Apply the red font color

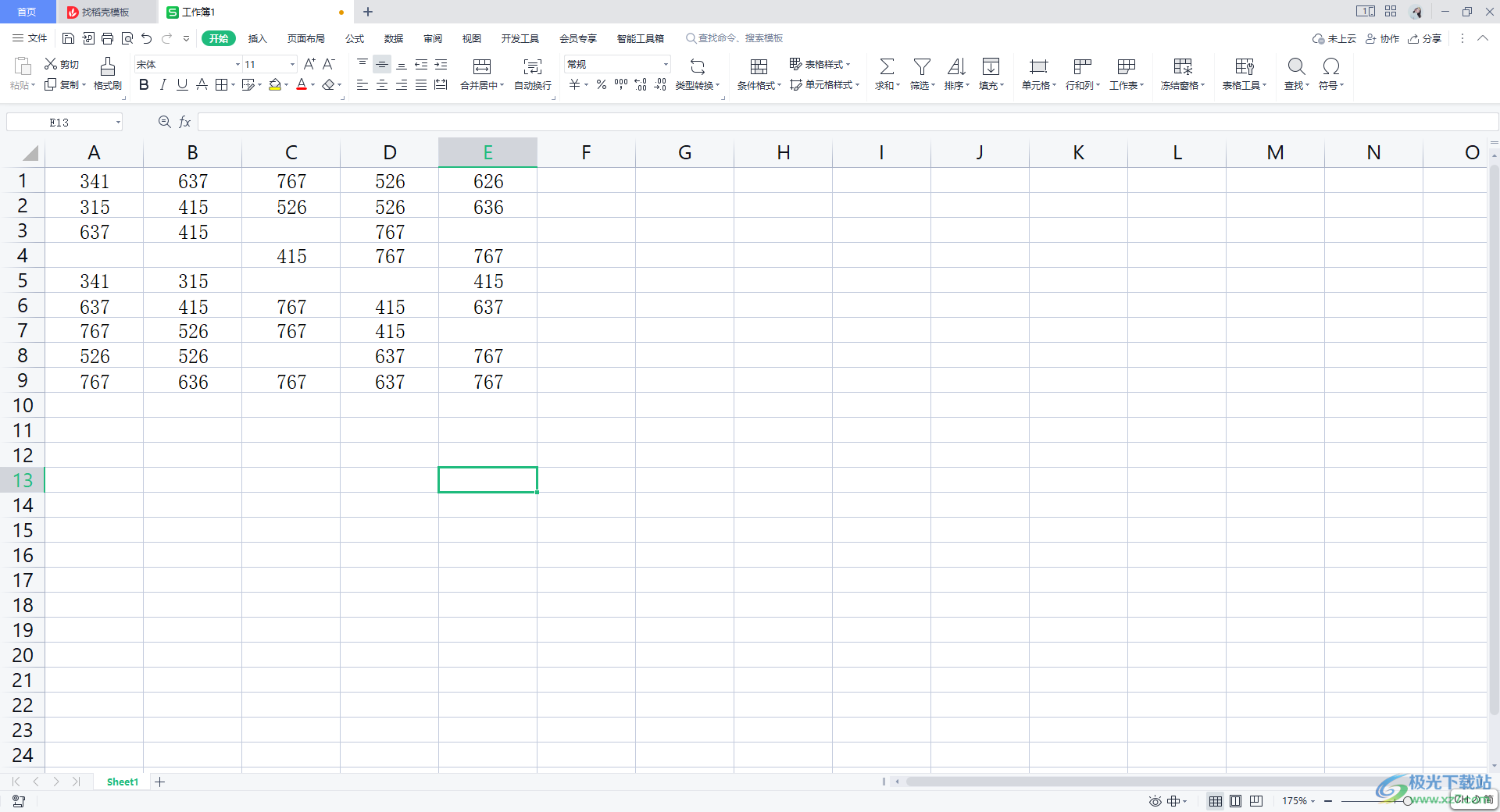(302, 84)
